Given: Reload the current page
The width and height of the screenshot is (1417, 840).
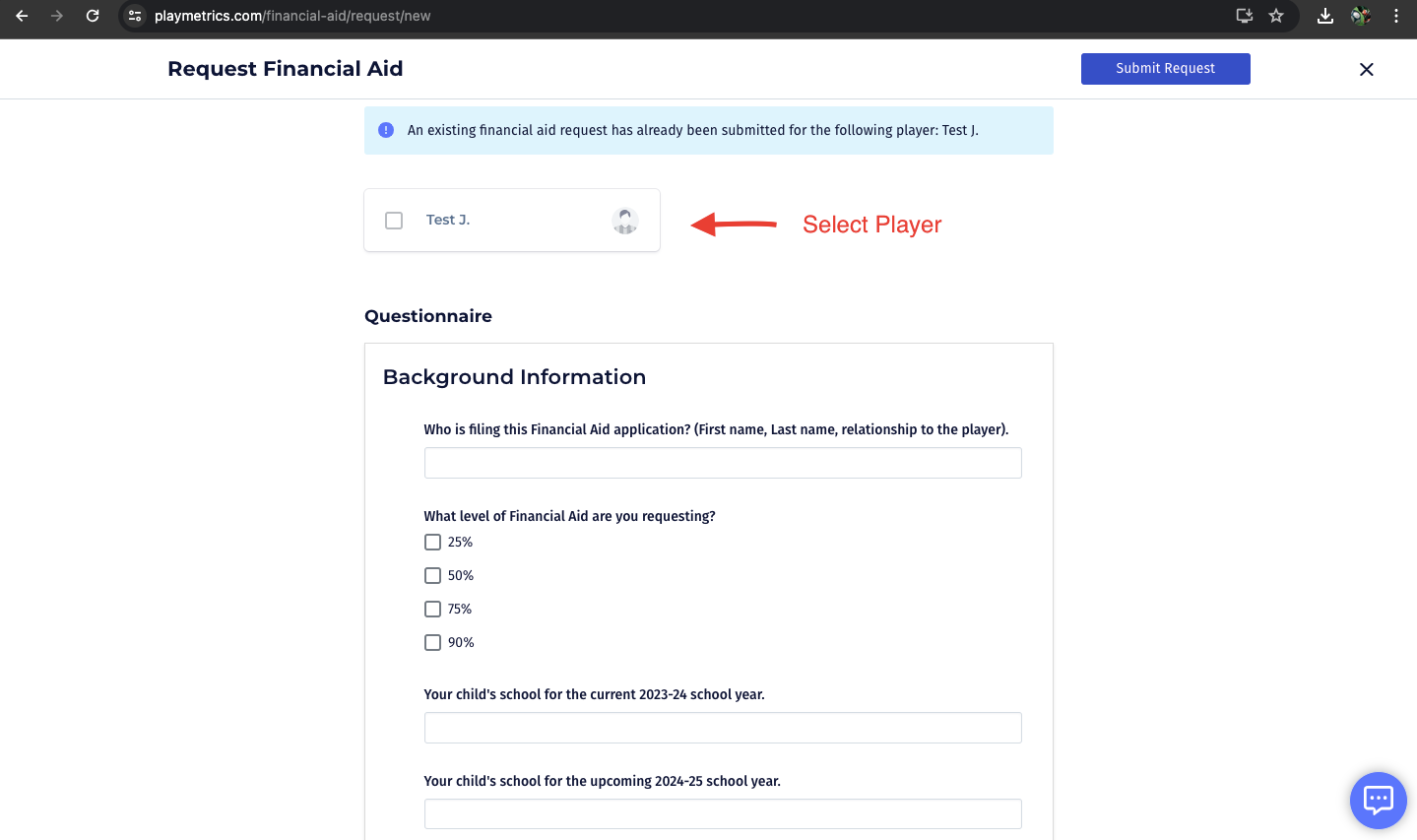Looking at the screenshot, I should [x=93, y=16].
